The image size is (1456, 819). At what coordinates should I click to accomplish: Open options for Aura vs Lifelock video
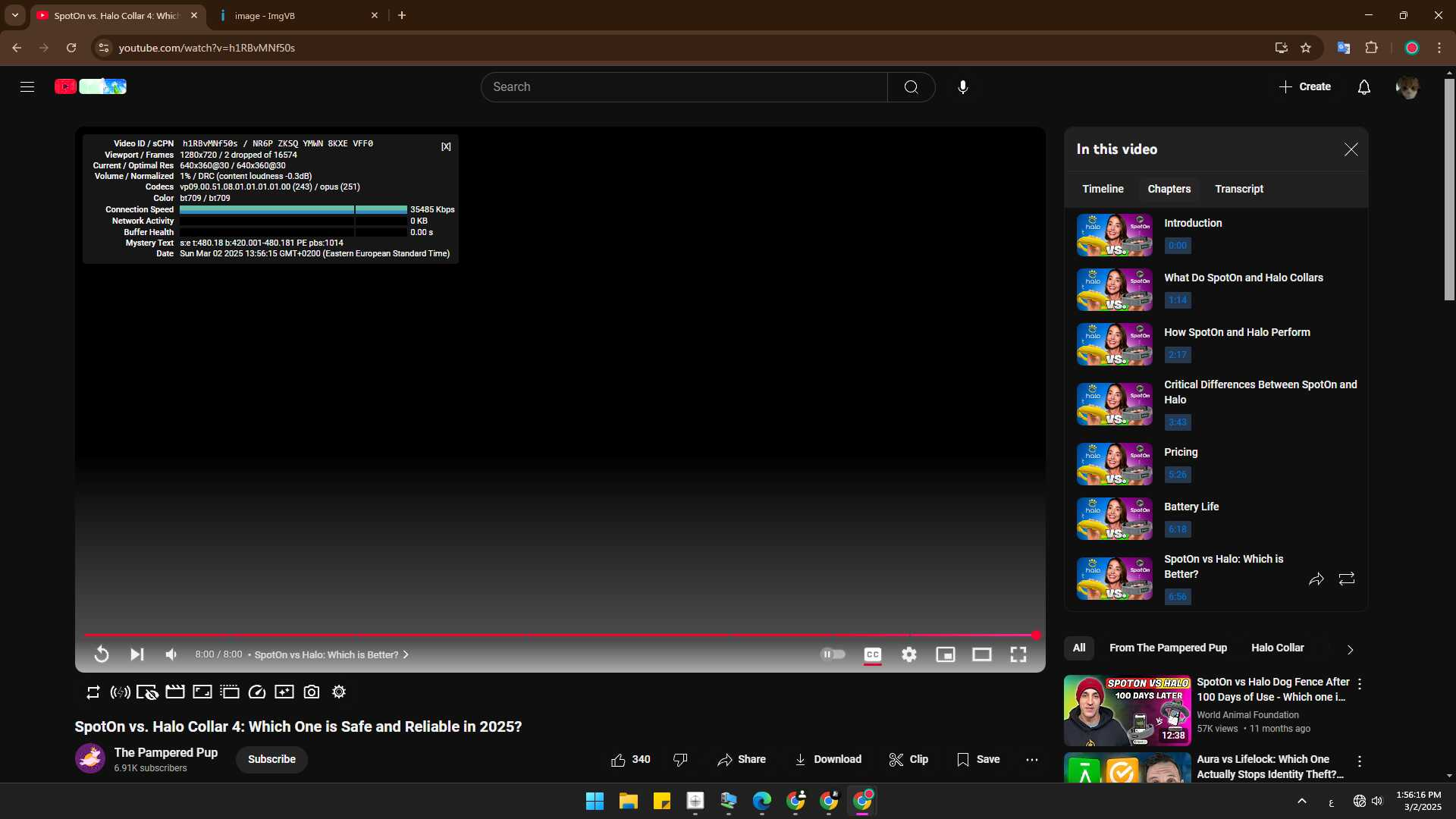point(1360,761)
